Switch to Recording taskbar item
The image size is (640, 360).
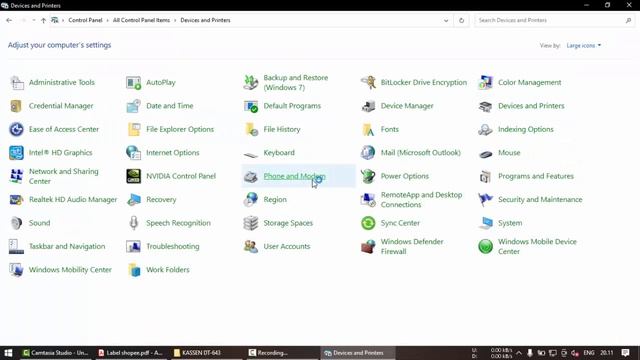pos(281,353)
